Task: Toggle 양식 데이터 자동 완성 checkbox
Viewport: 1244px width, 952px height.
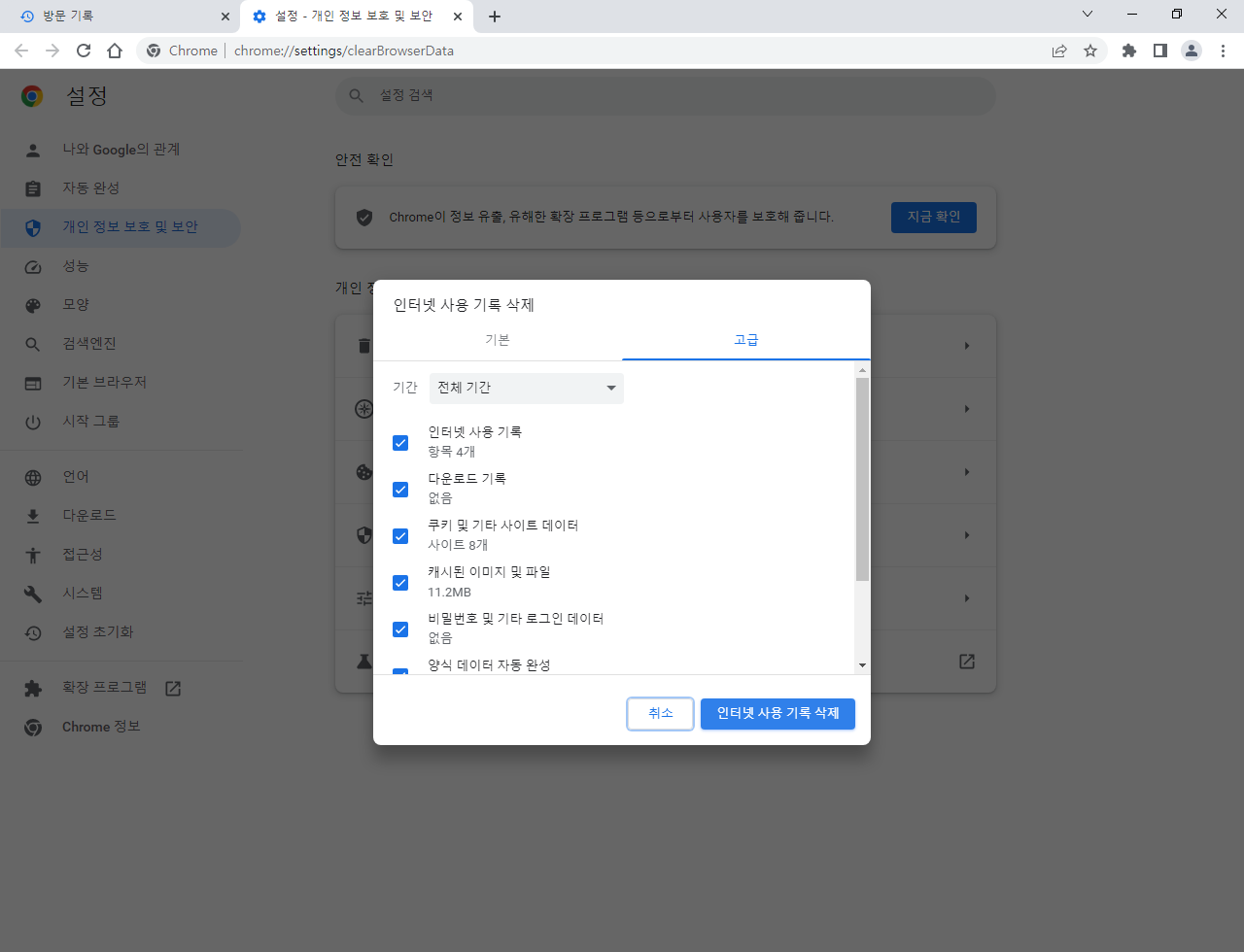Action: pyautogui.click(x=400, y=671)
